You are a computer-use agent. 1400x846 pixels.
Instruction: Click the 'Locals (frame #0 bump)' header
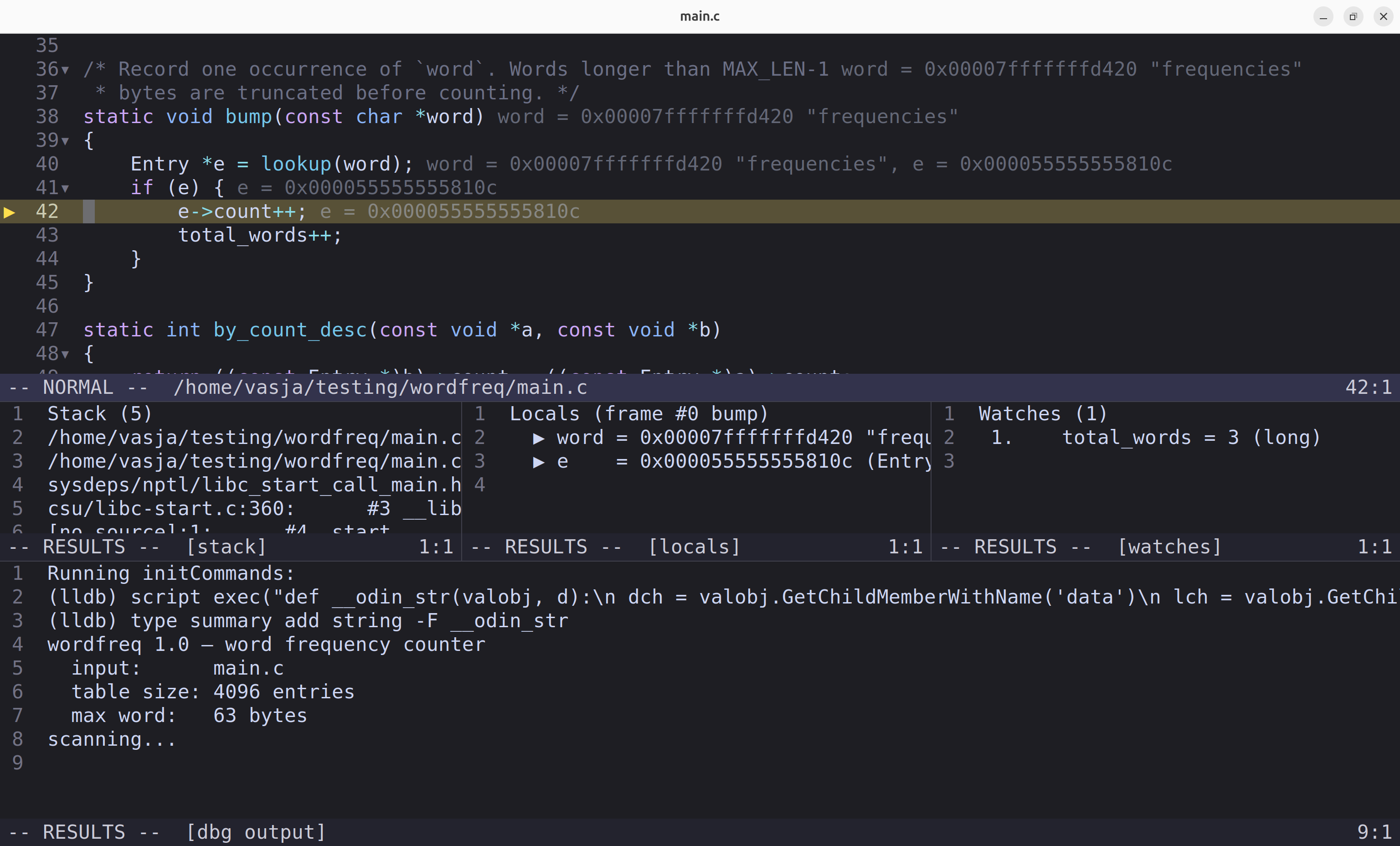638,414
